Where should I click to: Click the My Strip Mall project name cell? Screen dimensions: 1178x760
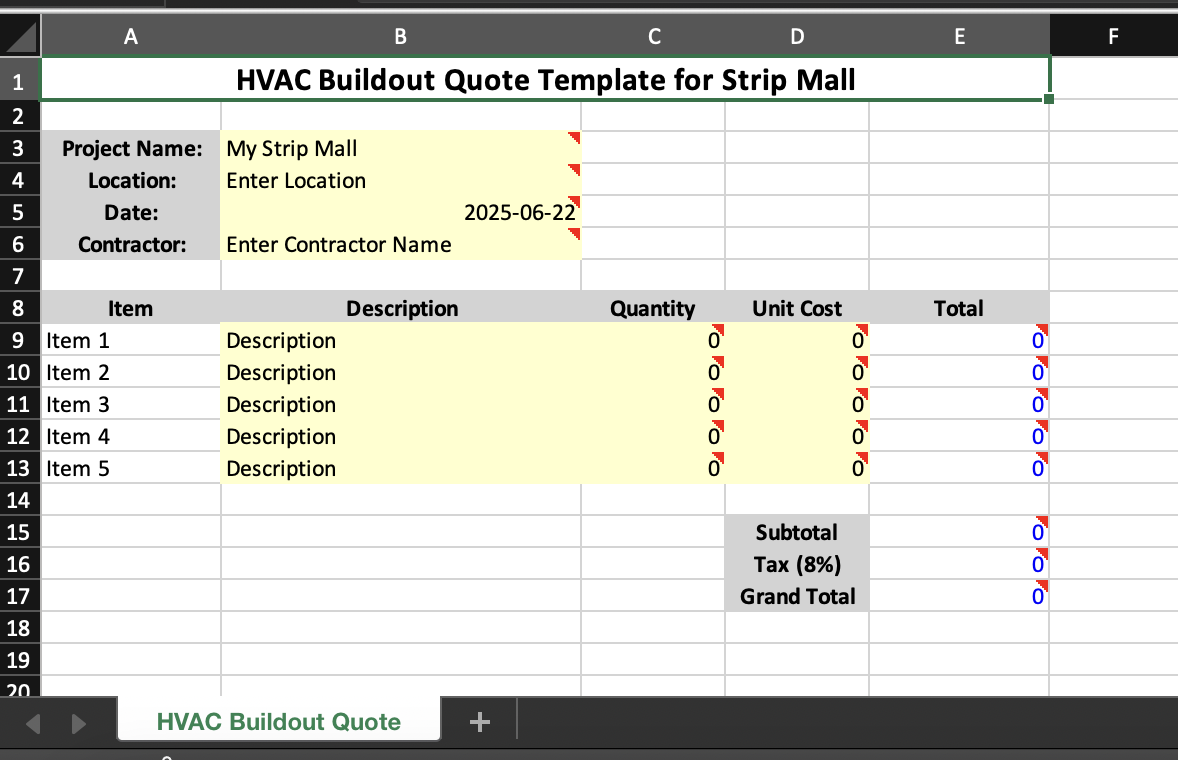tap(400, 148)
